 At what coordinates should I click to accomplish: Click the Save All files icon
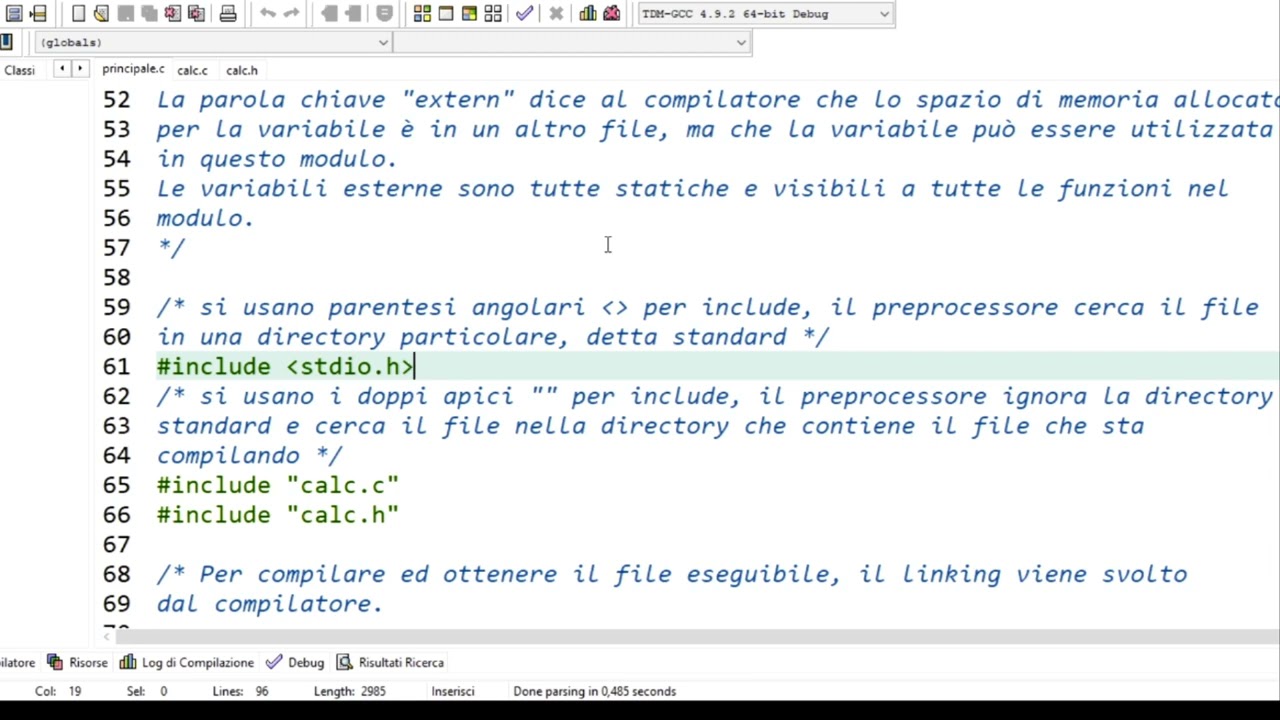click(x=149, y=14)
